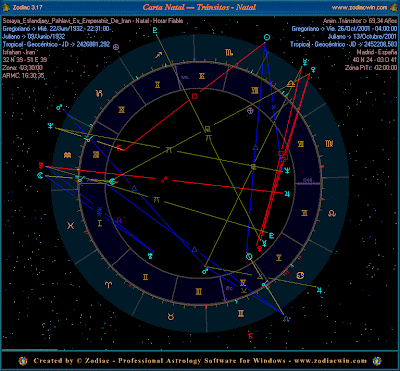The height and width of the screenshot is (371, 400).
Task: Click the transit Jupiter glyph near Cancer
Action: (x=320, y=289)
